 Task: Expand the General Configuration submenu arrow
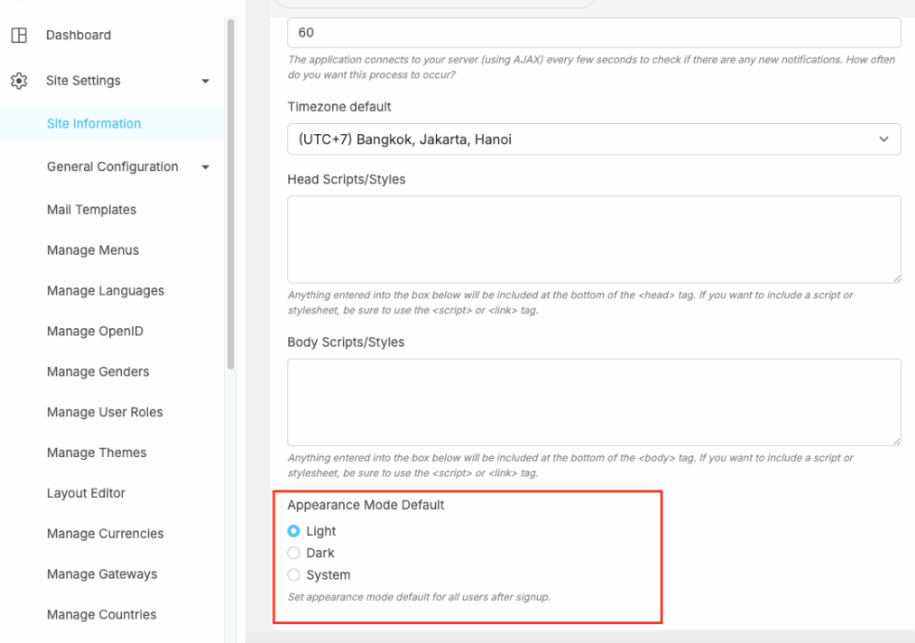tap(206, 167)
